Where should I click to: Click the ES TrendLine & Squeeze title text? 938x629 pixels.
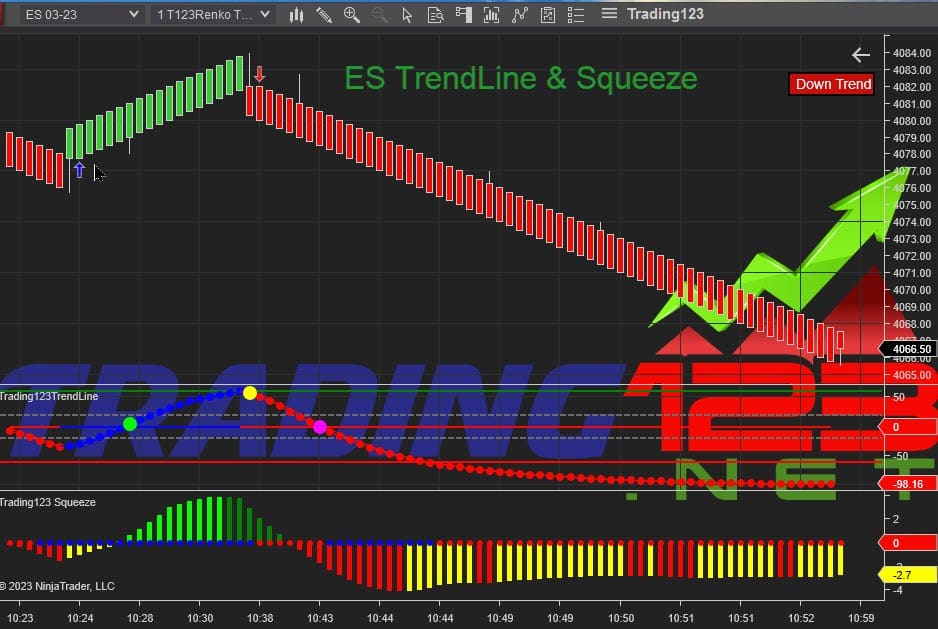pos(521,78)
